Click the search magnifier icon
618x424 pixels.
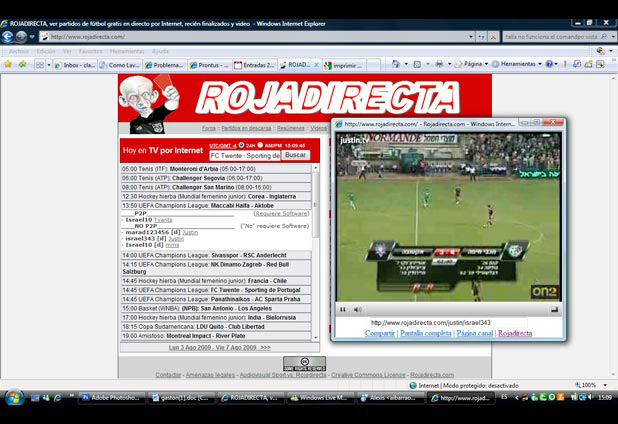(604, 37)
